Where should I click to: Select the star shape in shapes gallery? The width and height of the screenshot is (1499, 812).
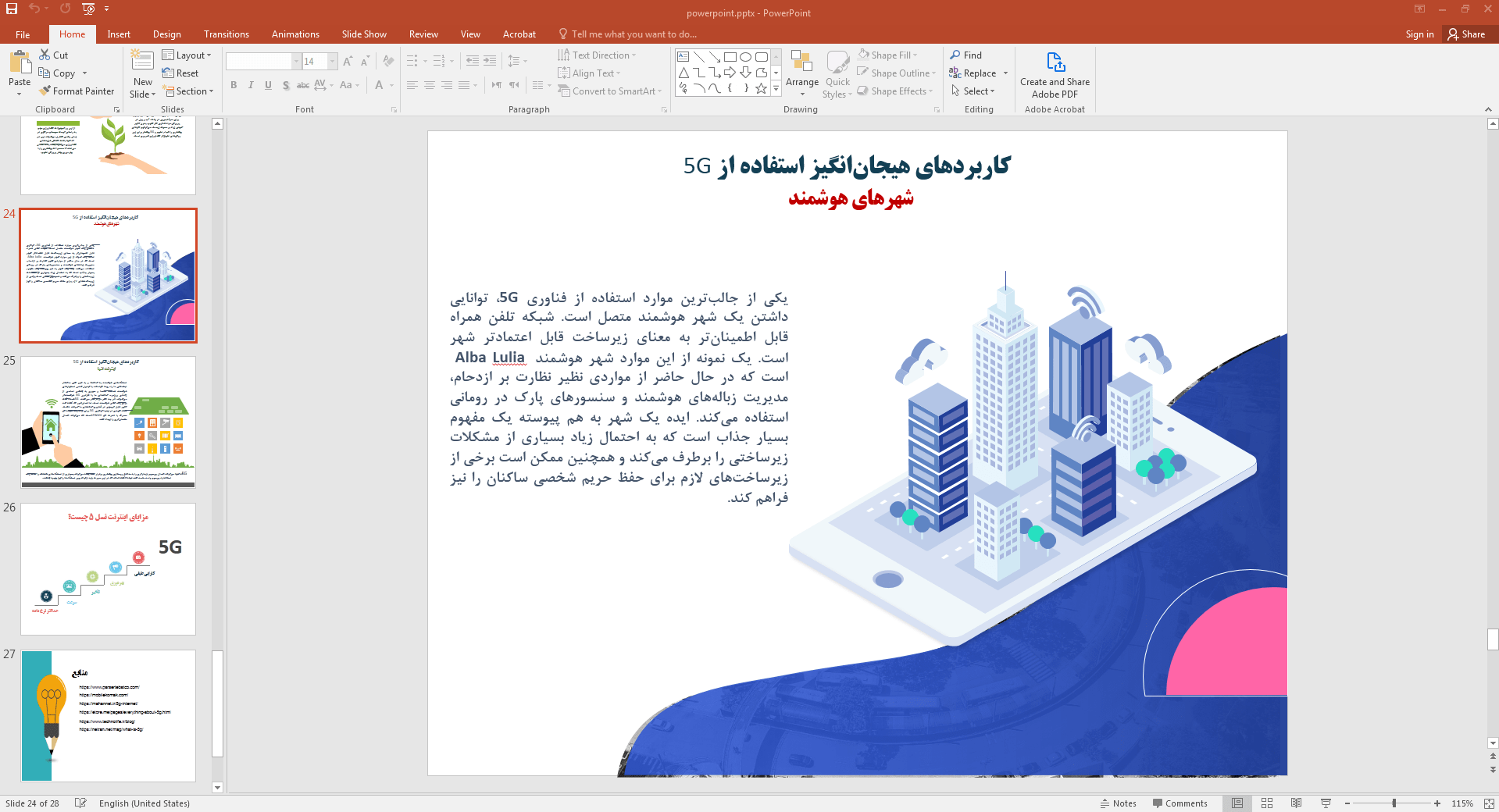(761, 88)
